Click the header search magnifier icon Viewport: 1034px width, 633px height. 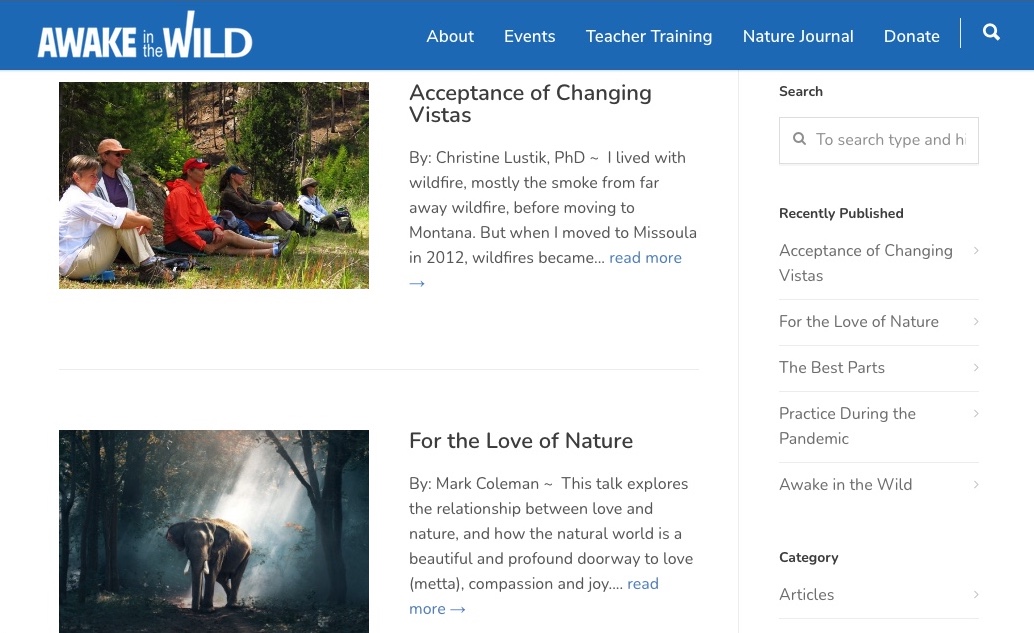pos(990,32)
